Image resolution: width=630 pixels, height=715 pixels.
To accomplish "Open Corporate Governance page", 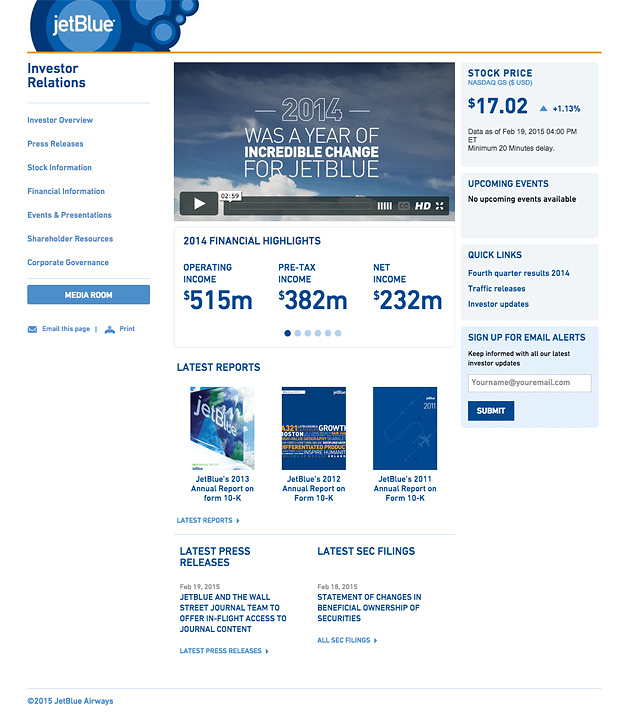I will tap(68, 262).
